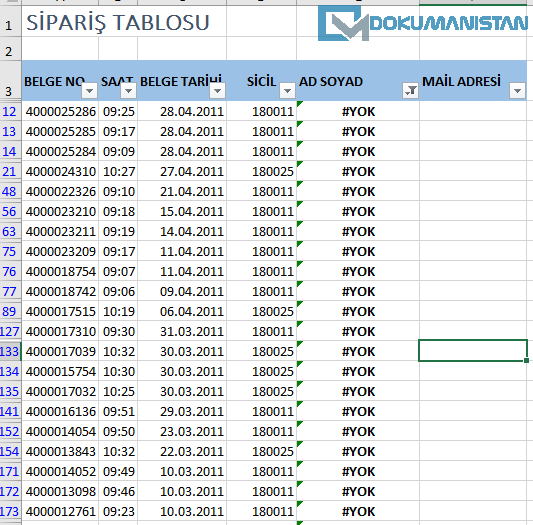Screen dimensions: 533x525
Task: Select the 23.03.2011 date cell
Action: pyautogui.click(x=182, y=431)
